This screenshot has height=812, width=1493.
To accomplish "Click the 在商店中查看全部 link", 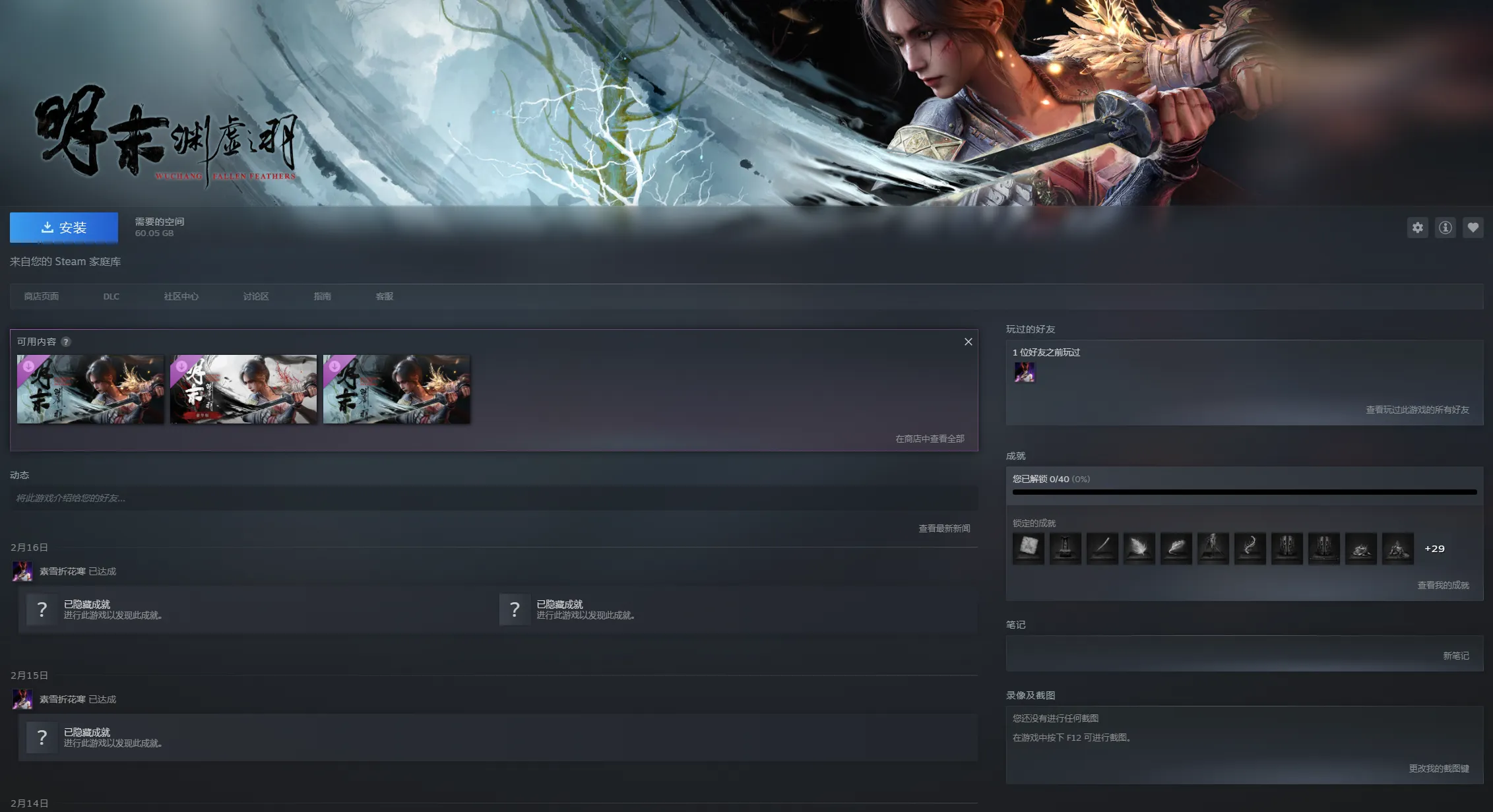I will 929,439.
